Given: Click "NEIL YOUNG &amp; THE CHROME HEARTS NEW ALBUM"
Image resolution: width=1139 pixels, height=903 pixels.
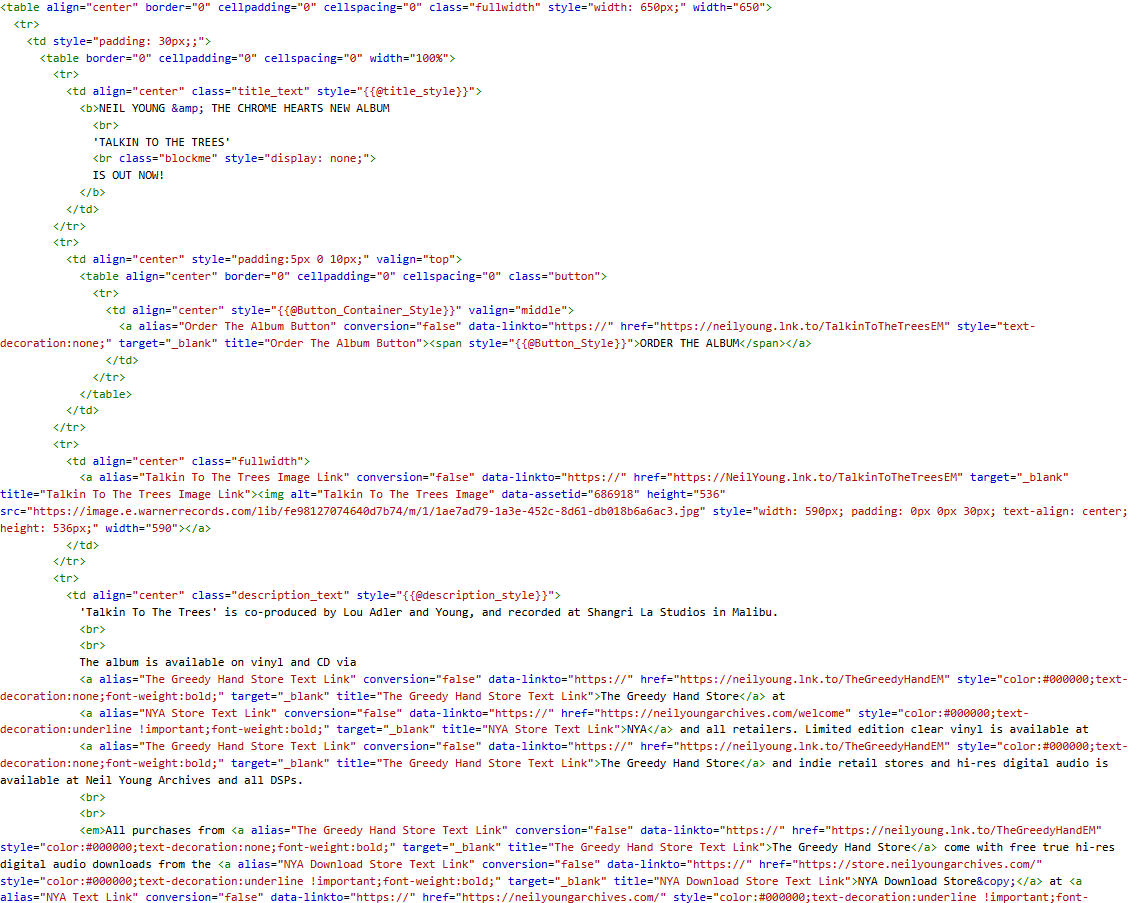Looking at the screenshot, I should click(x=244, y=108).
